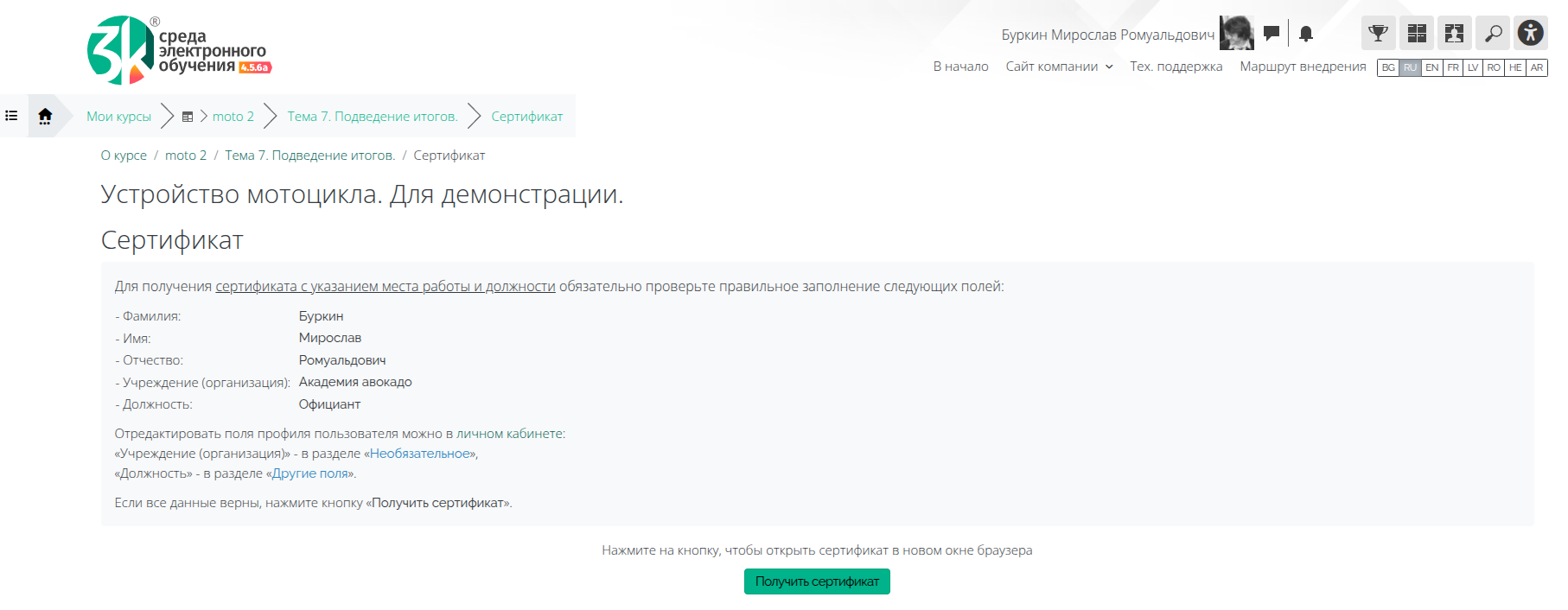Viewport: 1568px width, 610px height.
Task: Click the user profile avatar photo
Action: 1236,34
